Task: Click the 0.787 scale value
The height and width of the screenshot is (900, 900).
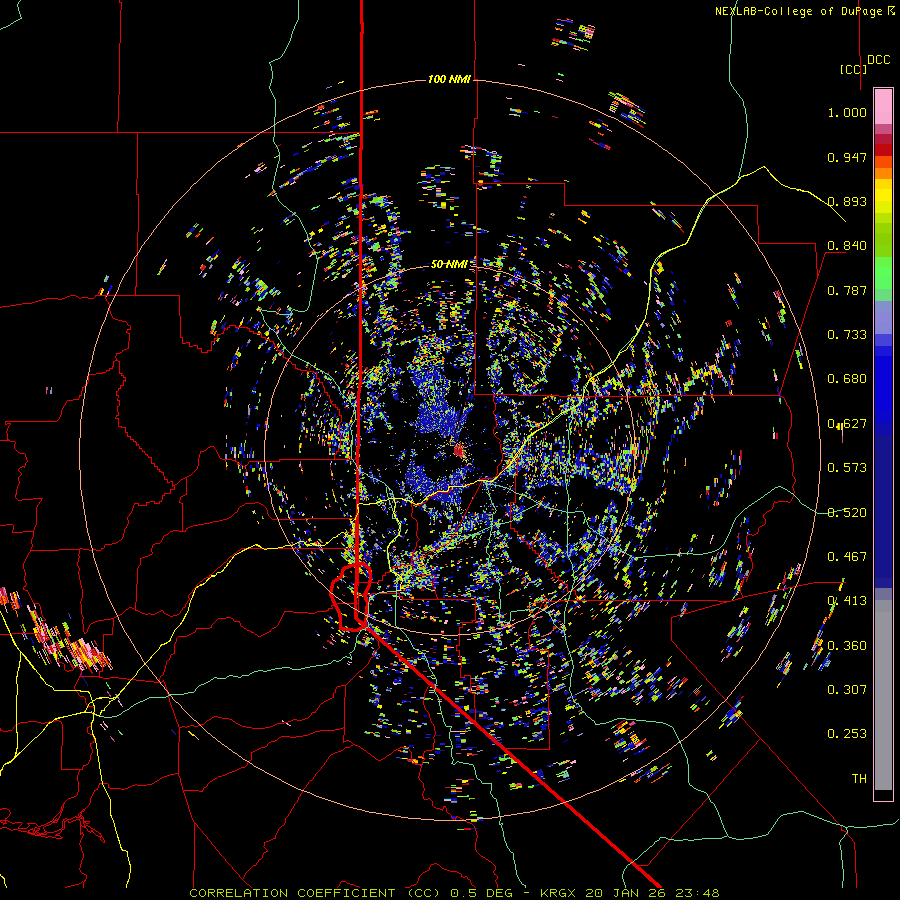Action: tap(847, 290)
